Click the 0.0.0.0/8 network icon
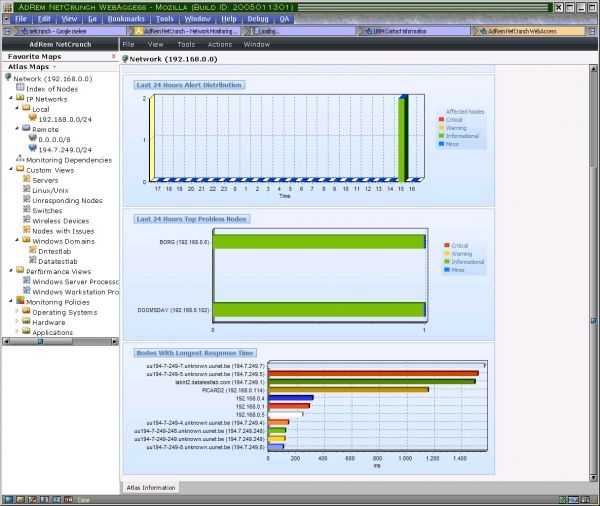 [33, 138]
